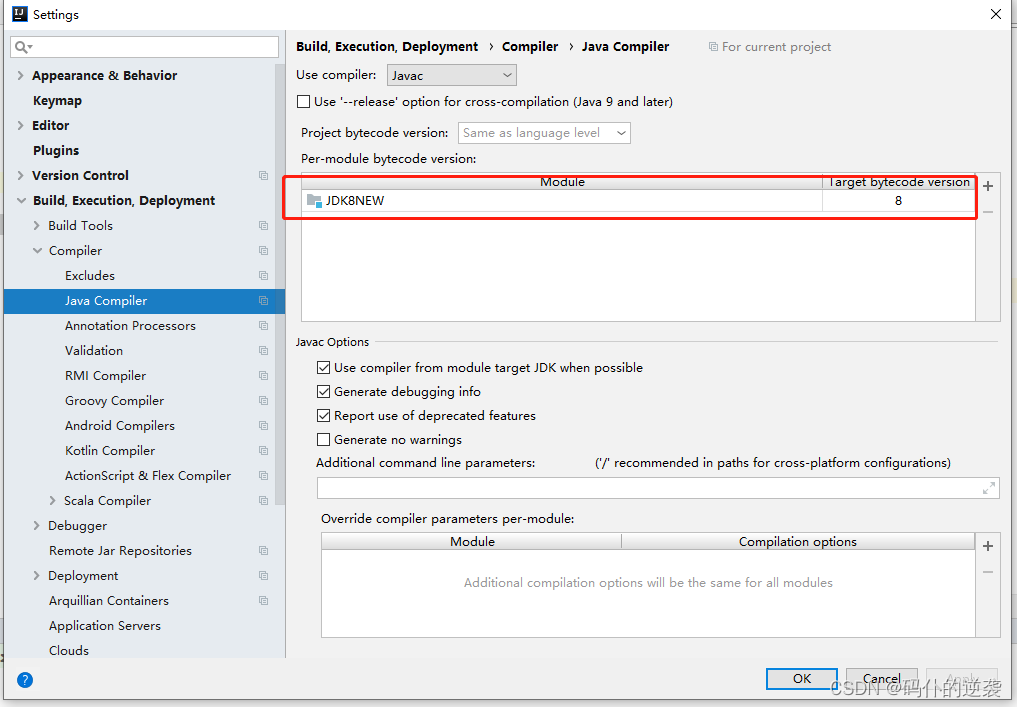The image size is (1017, 707).
Task: Click the project-level icon next to Java Compiler
Action: coord(263,300)
